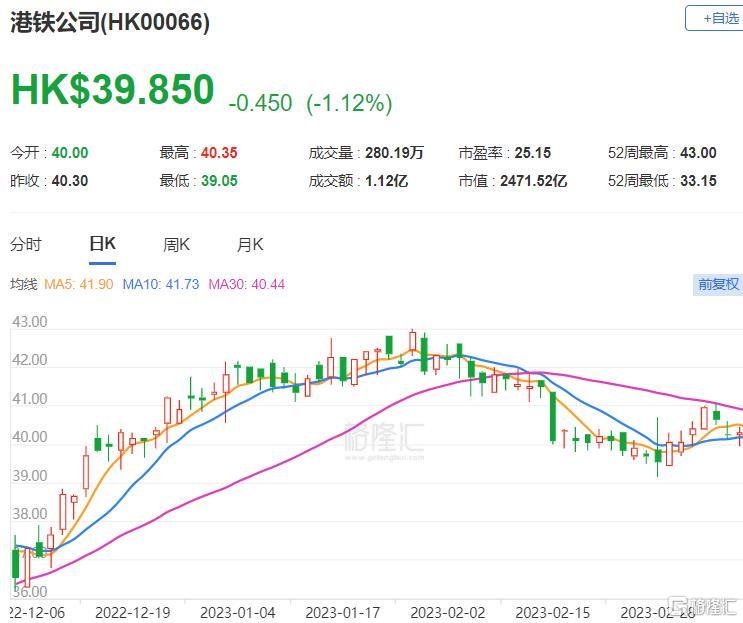743x623 pixels.
Task: Click the 最低 day low 39.05
Action: [x=219, y=181]
